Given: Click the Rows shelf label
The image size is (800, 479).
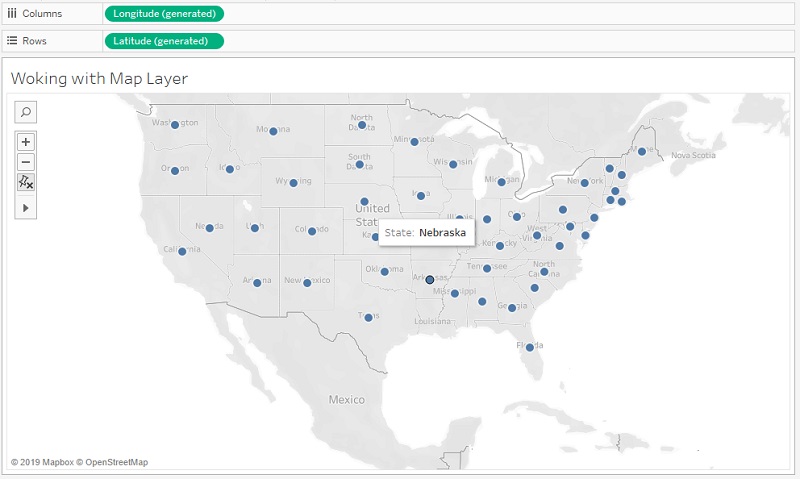Looking at the screenshot, I should pyautogui.click(x=34, y=41).
